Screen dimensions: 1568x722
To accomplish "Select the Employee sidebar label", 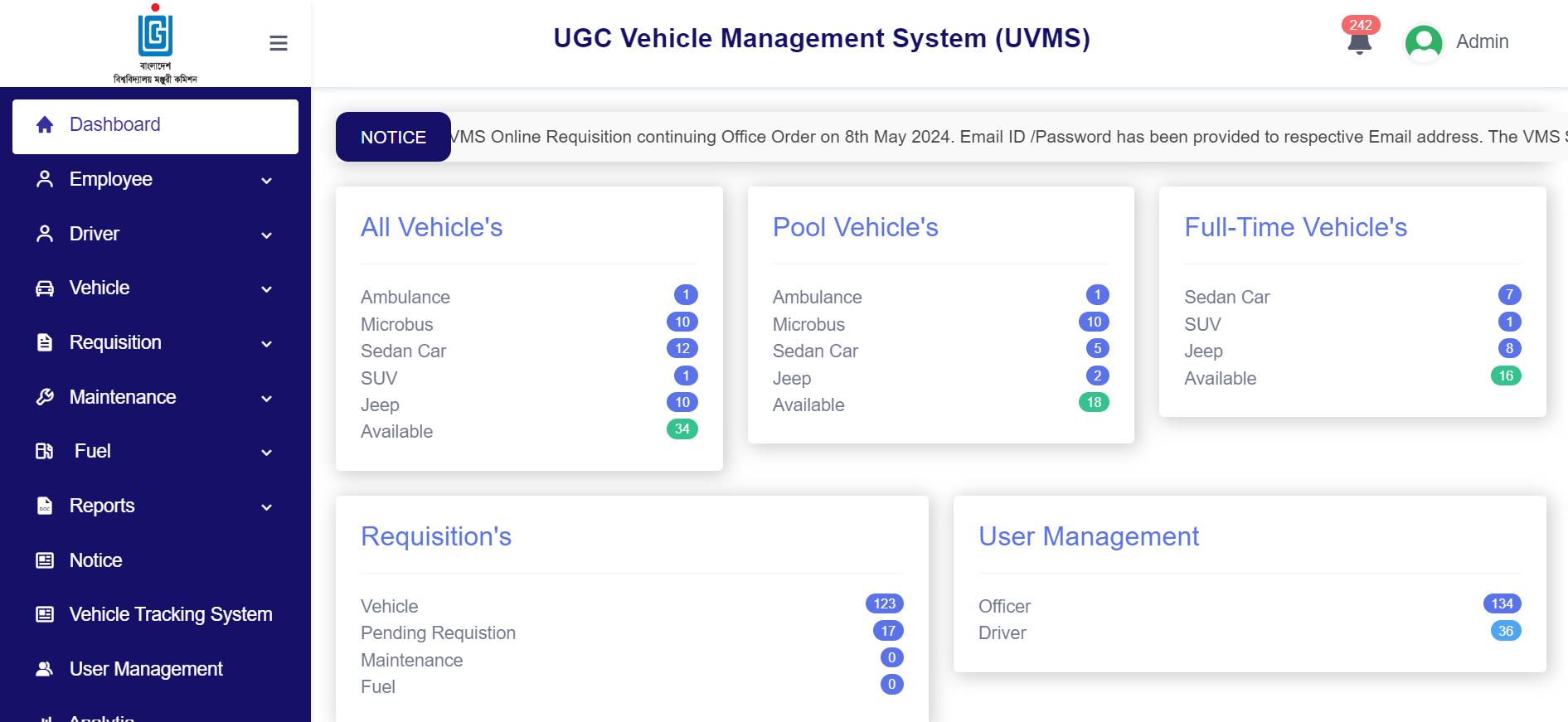I will tap(111, 179).
